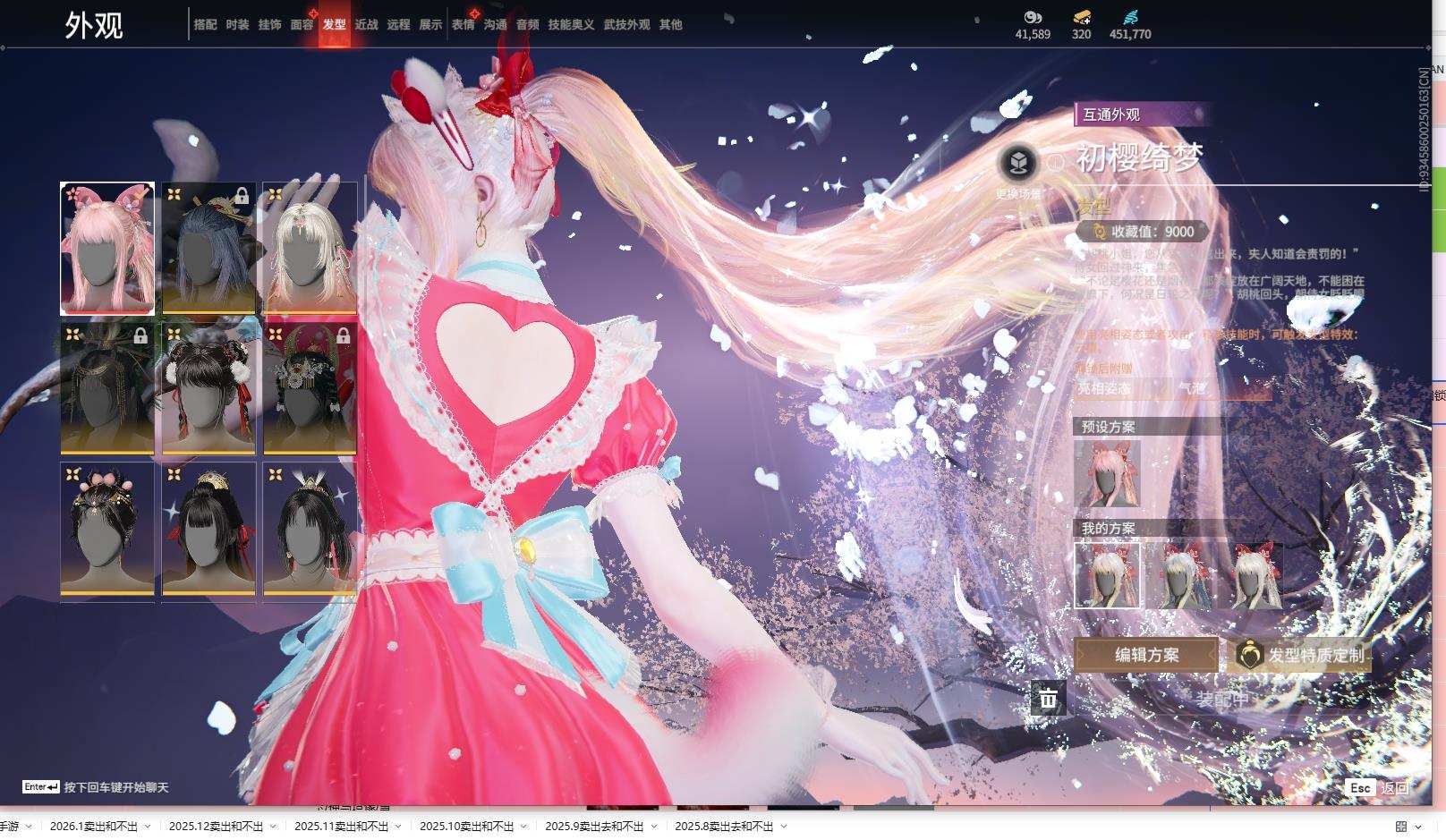Screen dimensions: 1446x840
Task: Click the trash delete icon
Action: click(1048, 698)
